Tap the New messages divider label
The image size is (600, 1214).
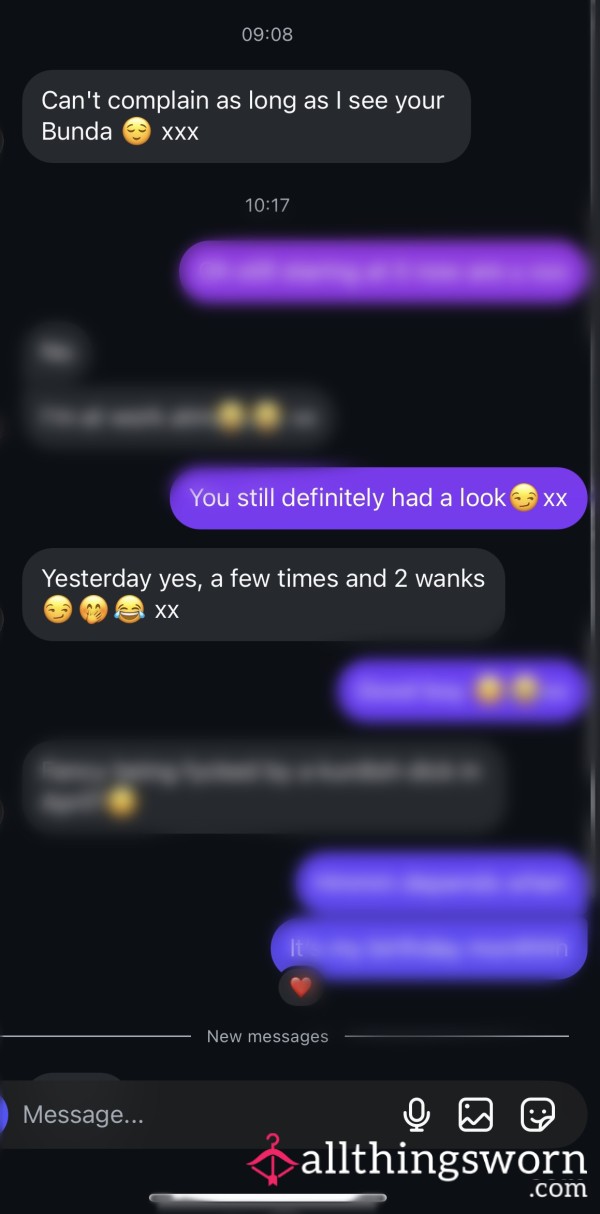[267, 1036]
